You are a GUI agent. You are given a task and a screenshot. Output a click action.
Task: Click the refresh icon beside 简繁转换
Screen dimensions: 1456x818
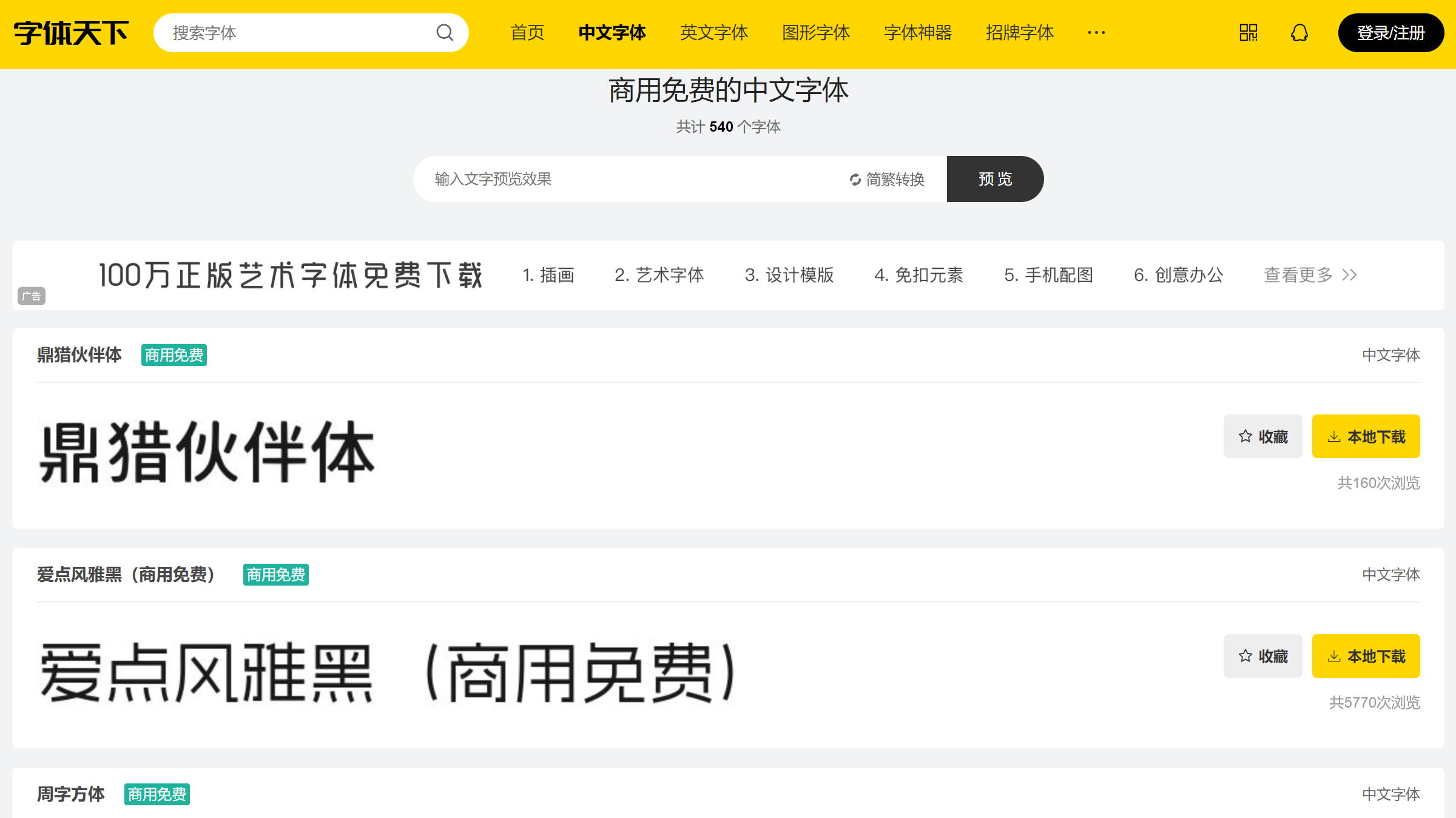[854, 179]
